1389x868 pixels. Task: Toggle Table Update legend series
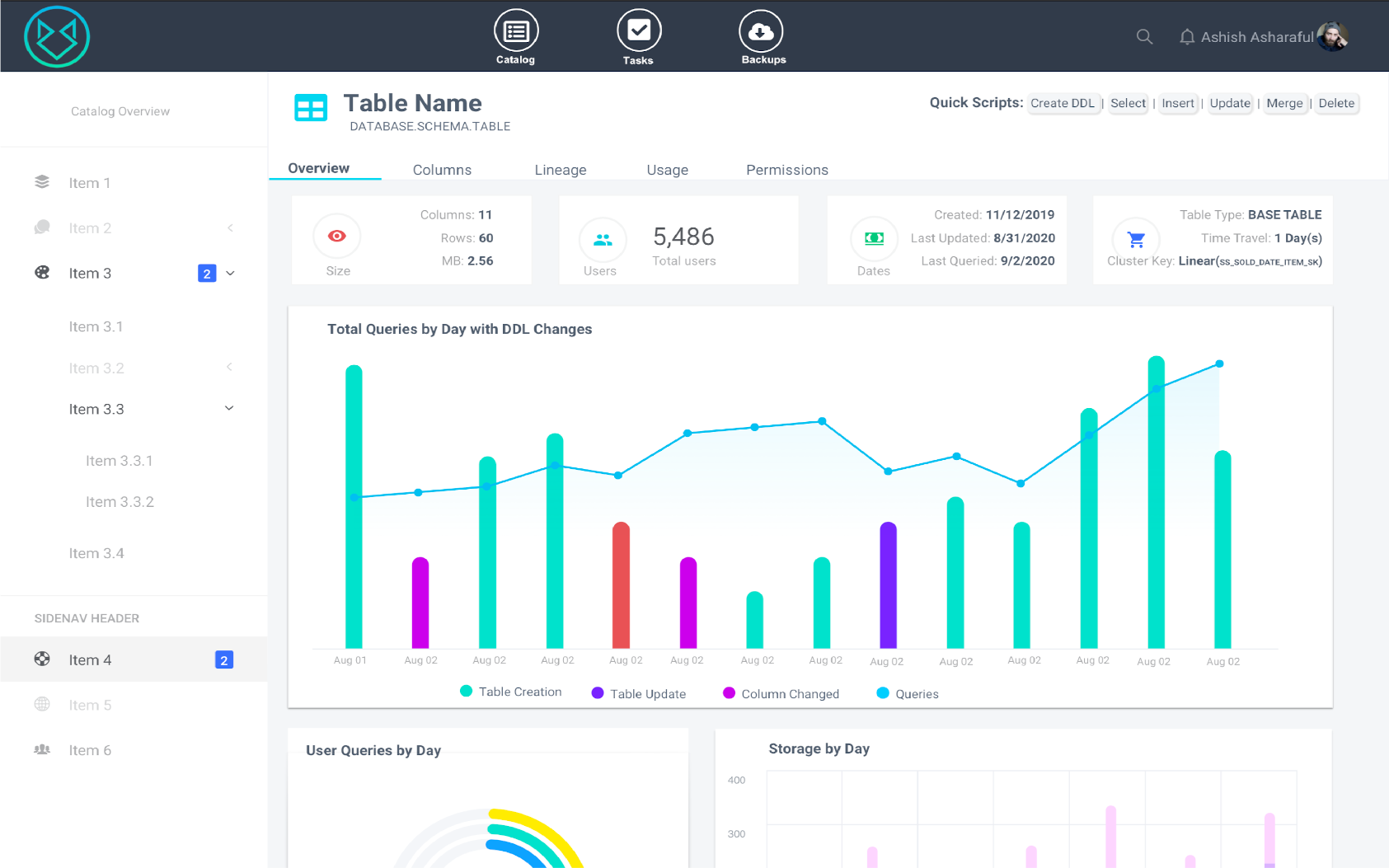click(x=639, y=693)
